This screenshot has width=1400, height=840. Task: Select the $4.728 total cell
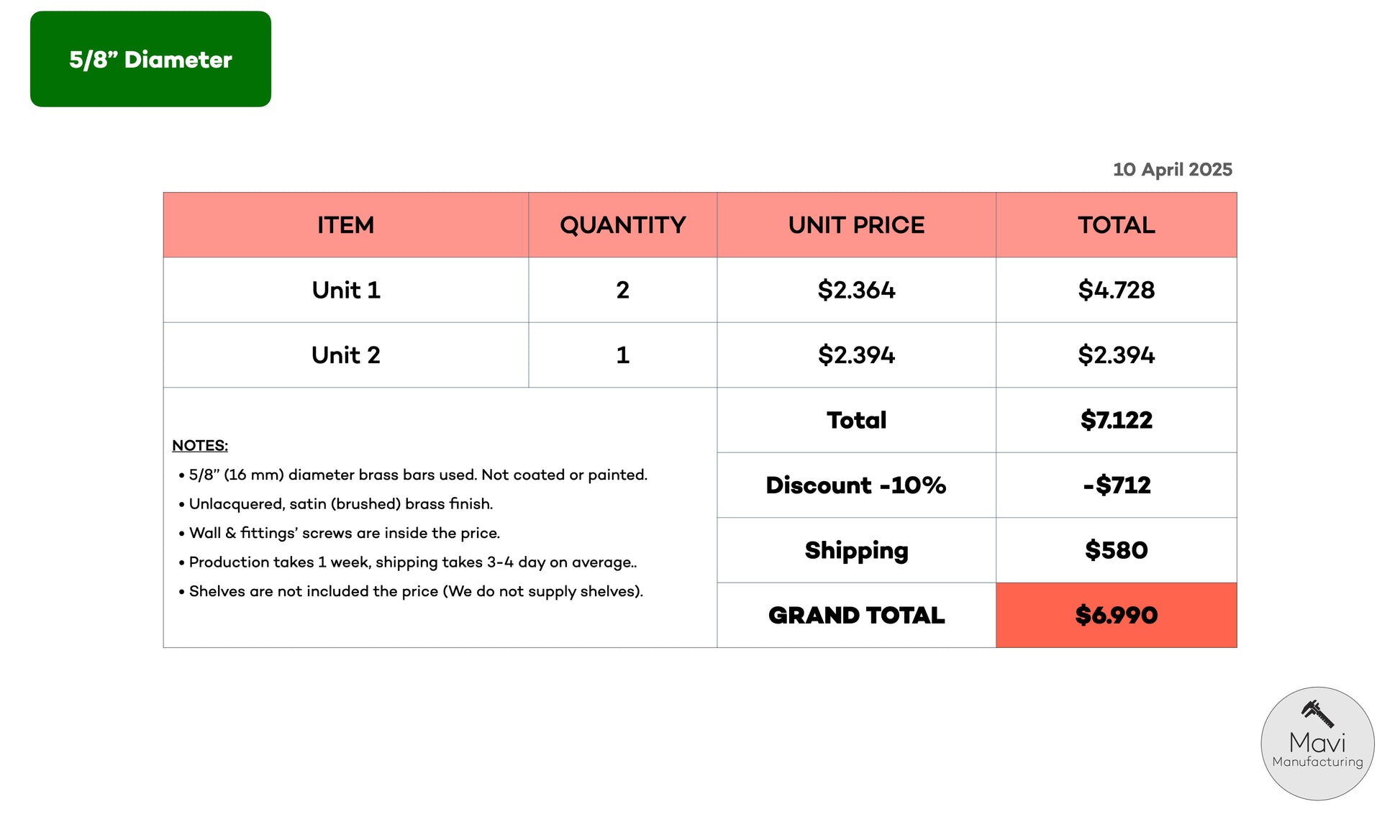[1117, 290]
